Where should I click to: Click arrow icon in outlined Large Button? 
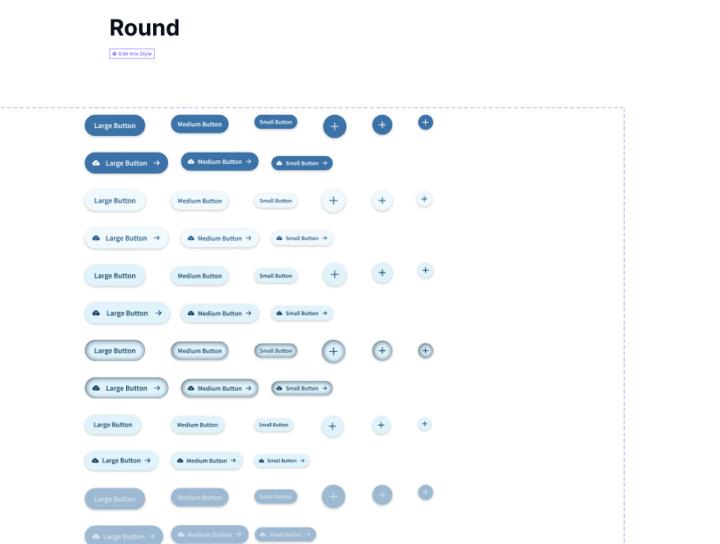coord(157,388)
